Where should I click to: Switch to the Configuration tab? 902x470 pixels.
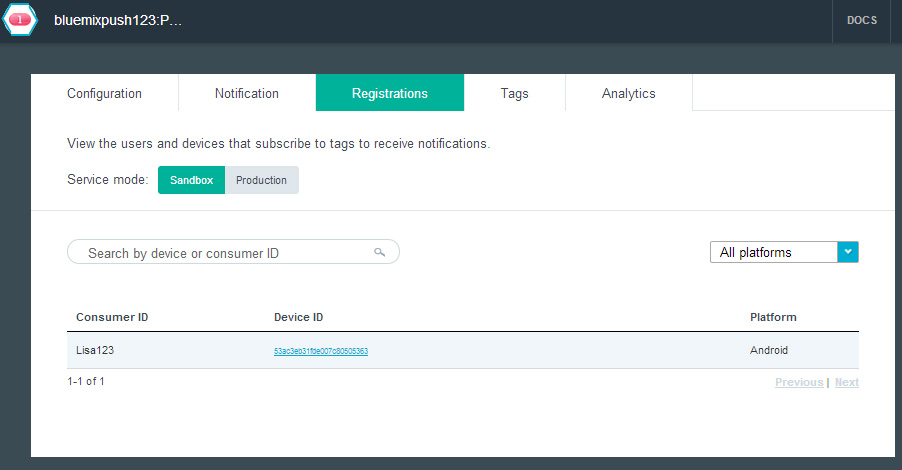pyautogui.click(x=104, y=93)
